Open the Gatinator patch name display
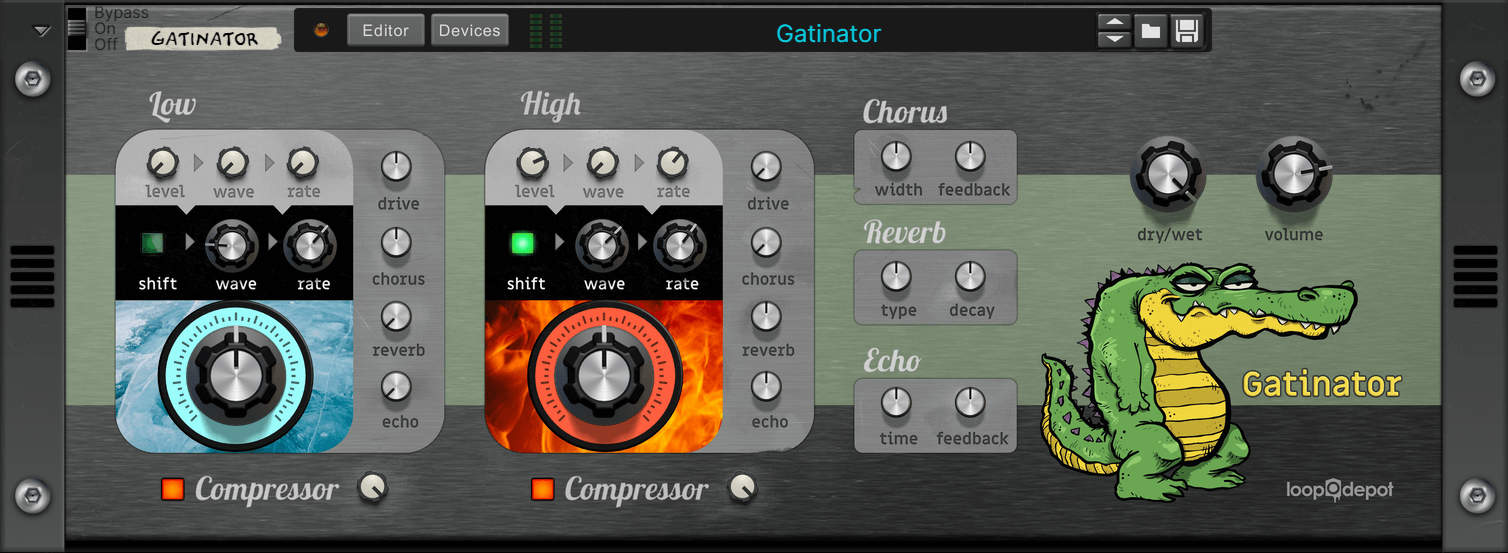Viewport: 1508px width, 553px height. pos(829,33)
